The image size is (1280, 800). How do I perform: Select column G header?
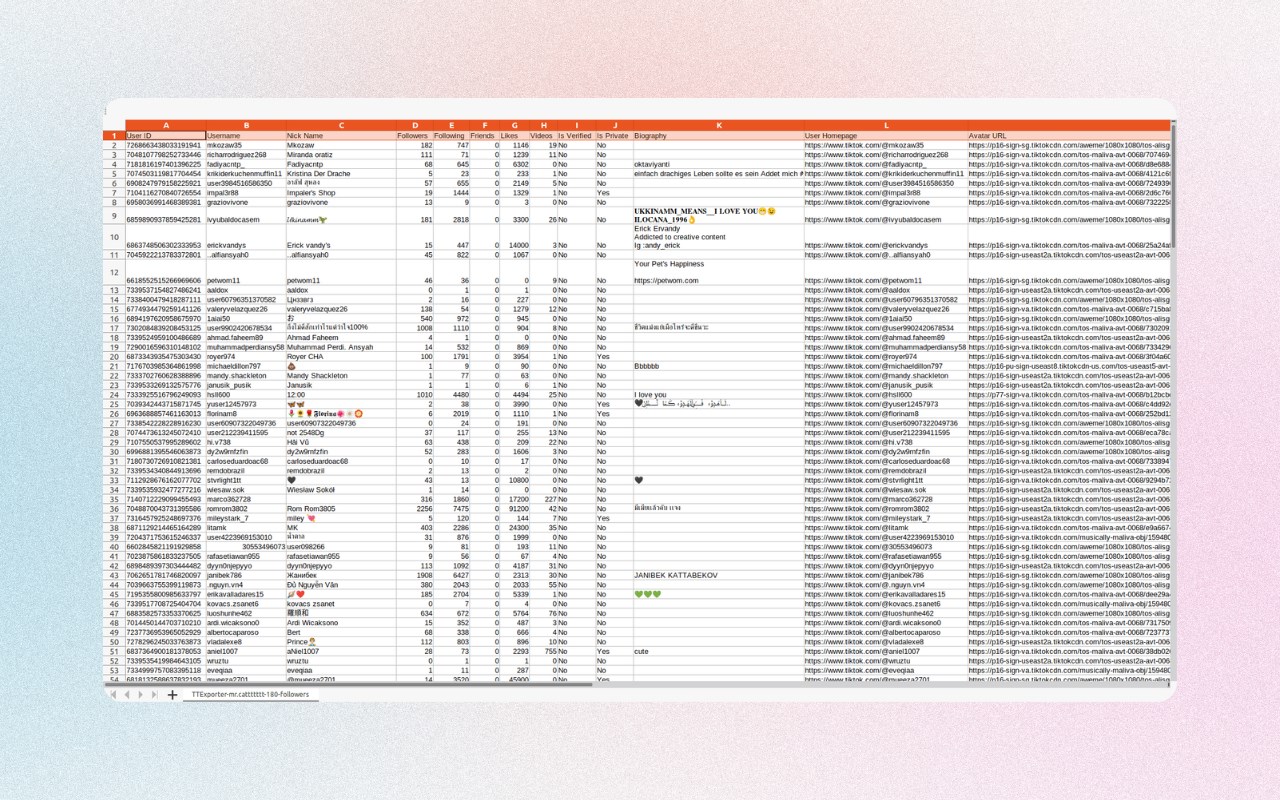click(x=514, y=126)
